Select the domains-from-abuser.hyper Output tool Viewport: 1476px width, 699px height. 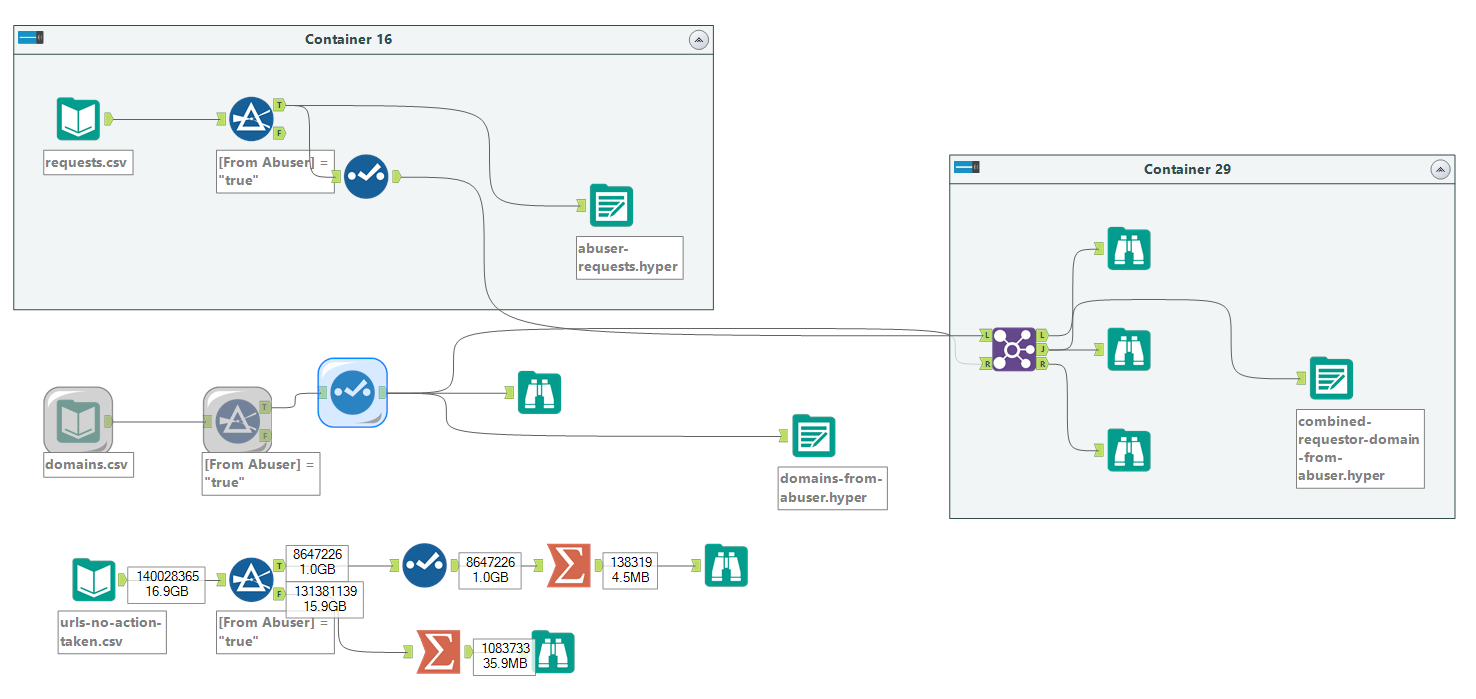[x=813, y=436]
